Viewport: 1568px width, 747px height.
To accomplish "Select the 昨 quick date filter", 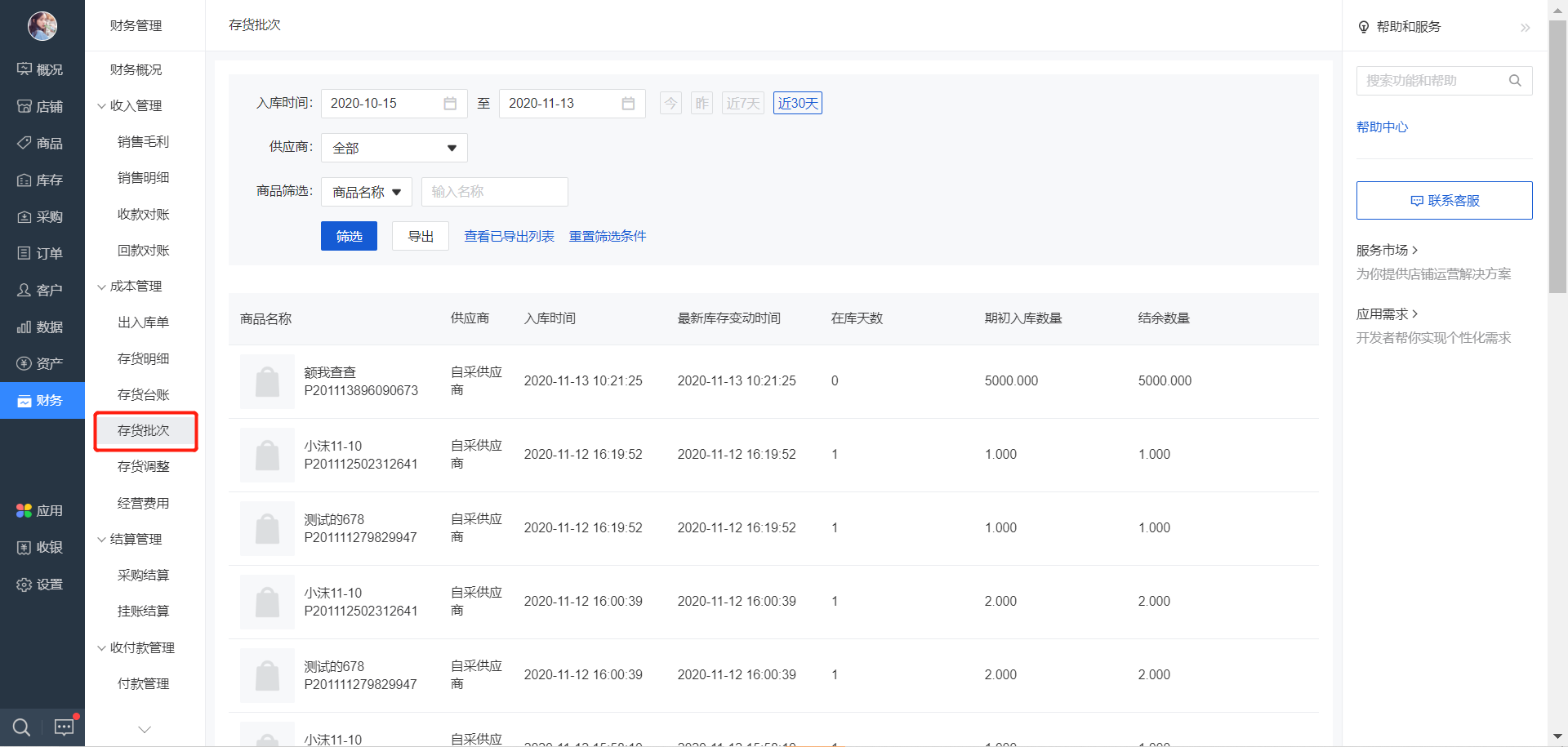I will point(701,103).
